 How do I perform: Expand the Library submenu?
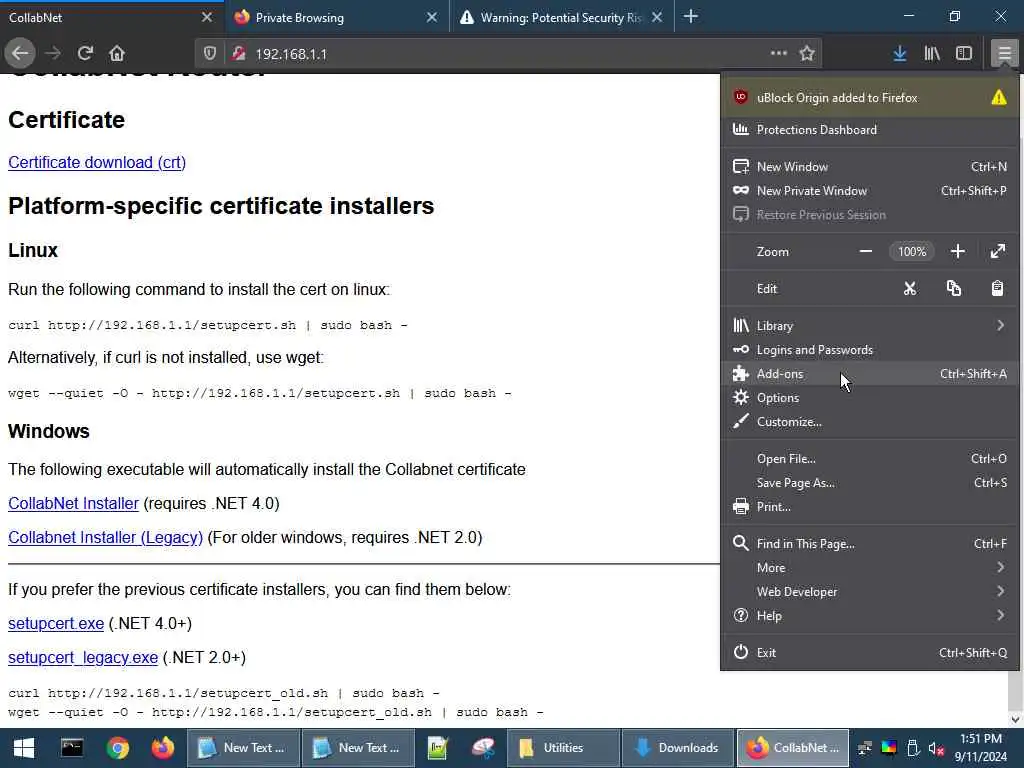[x=870, y=325]
